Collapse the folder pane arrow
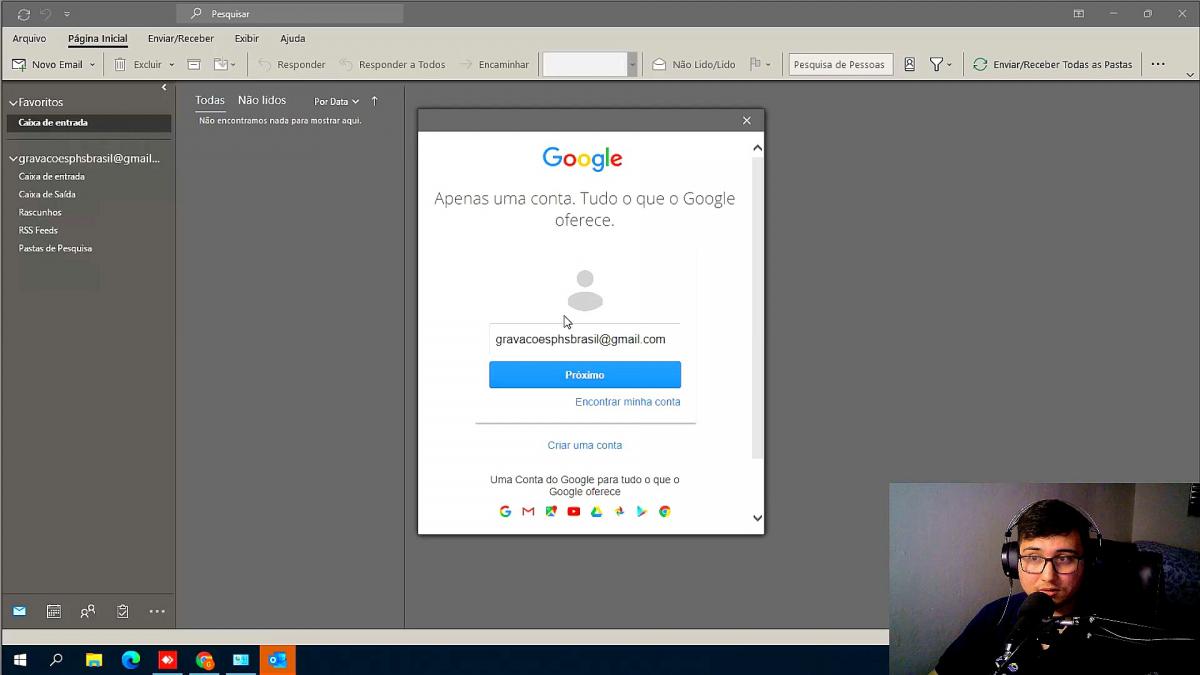Screen dimensions: 1200x675 click(164, 87)
